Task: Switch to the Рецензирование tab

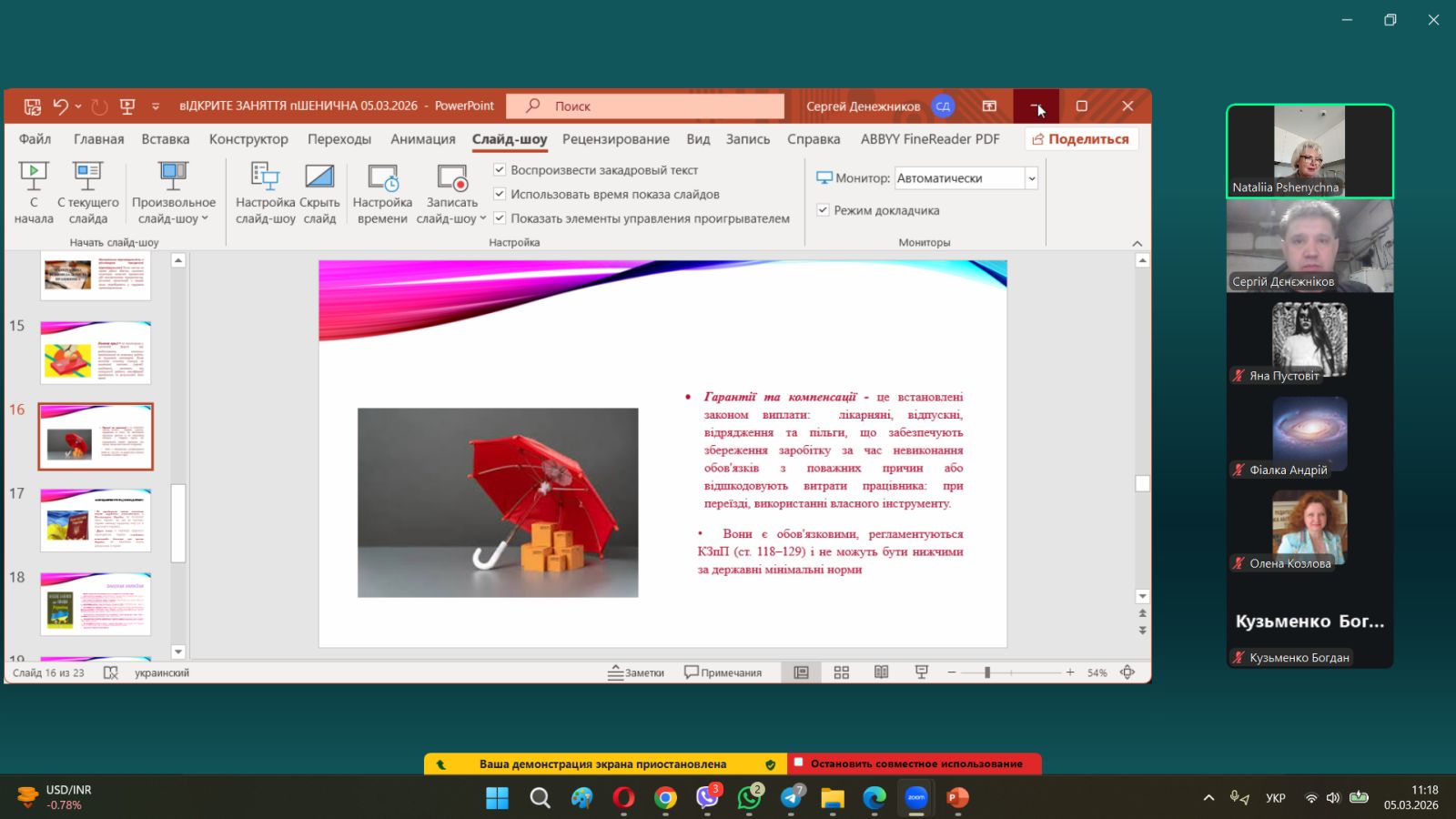Action: [x=615, y=139]
